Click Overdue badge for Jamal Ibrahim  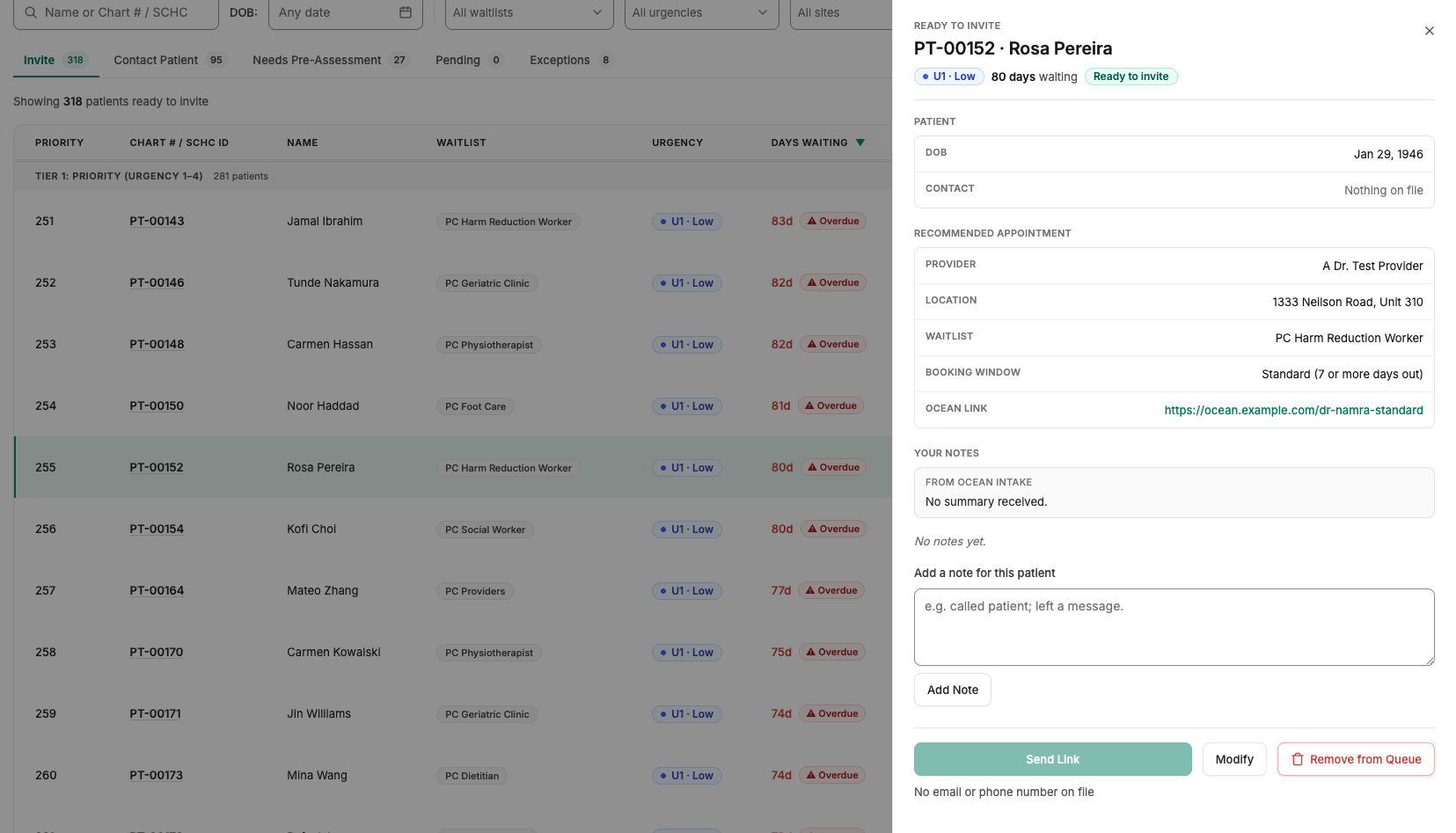point(833,221)
